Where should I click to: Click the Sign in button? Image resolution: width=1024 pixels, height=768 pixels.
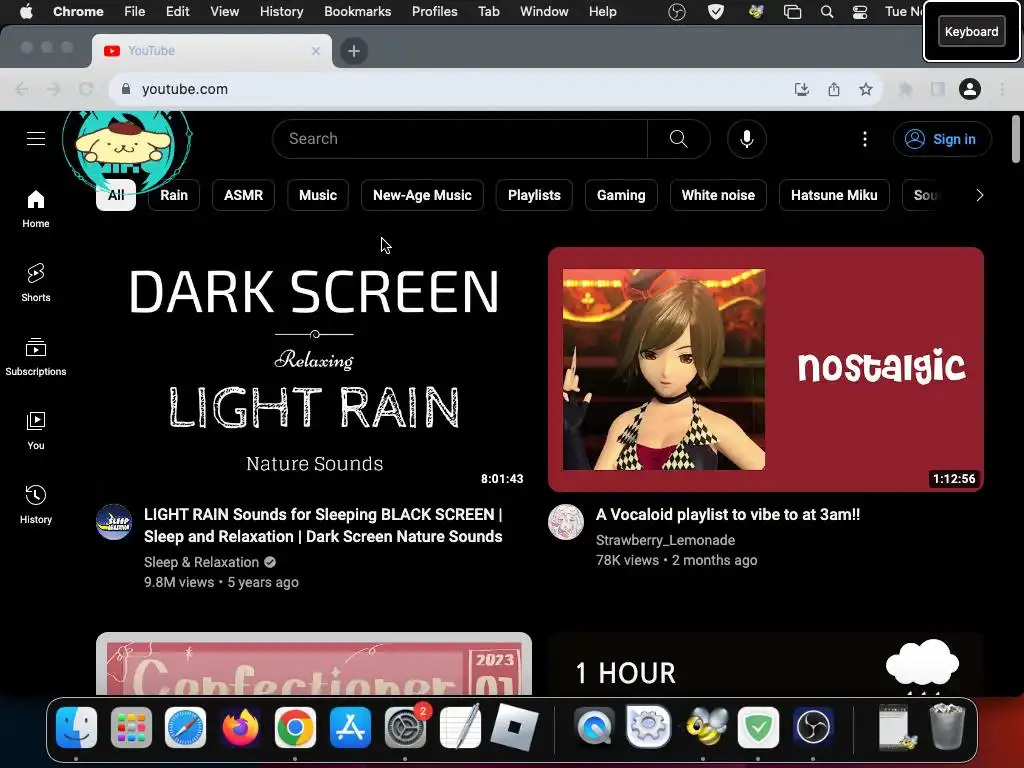(942, 139)
